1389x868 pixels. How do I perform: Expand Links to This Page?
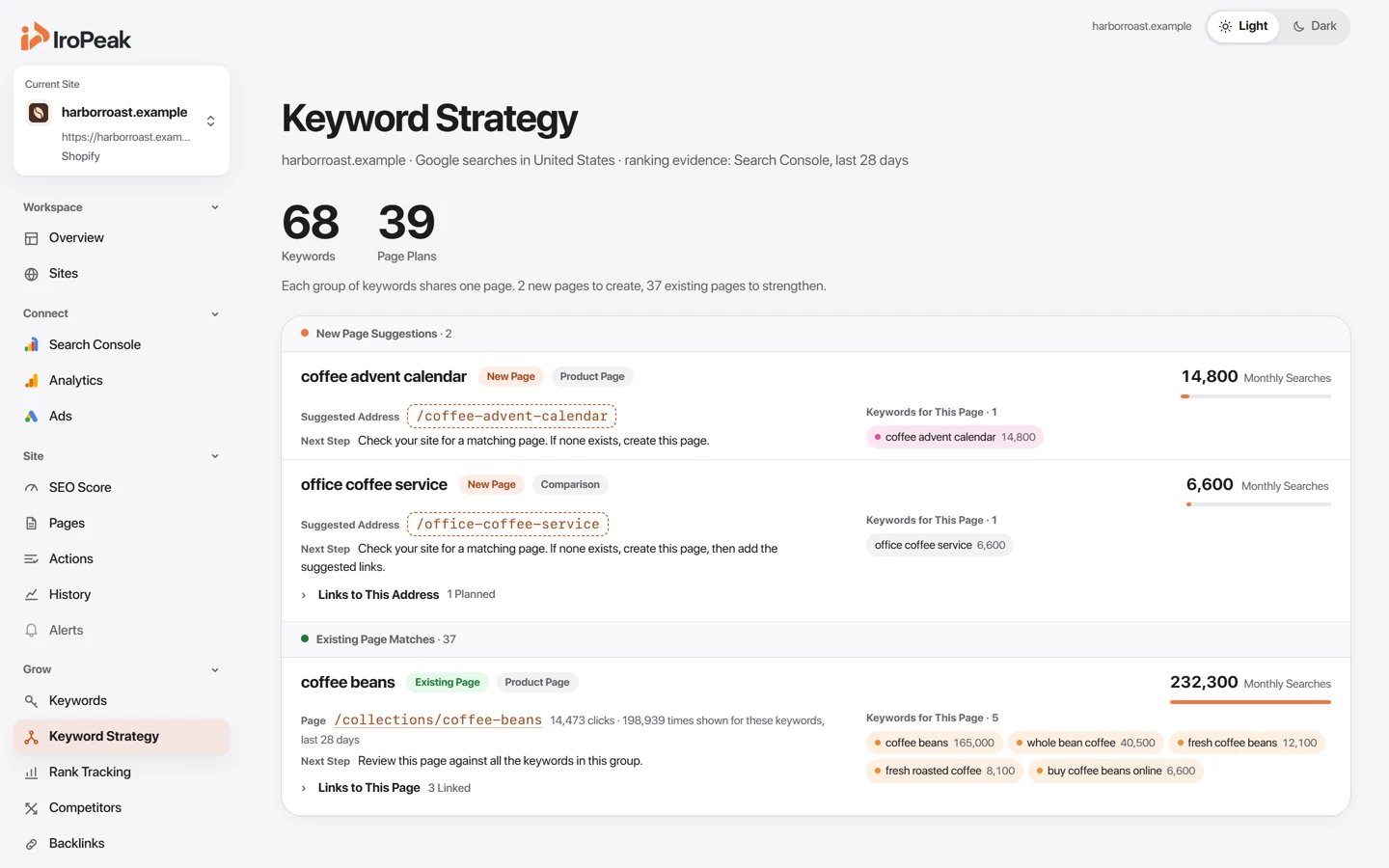tap(386, 788)
